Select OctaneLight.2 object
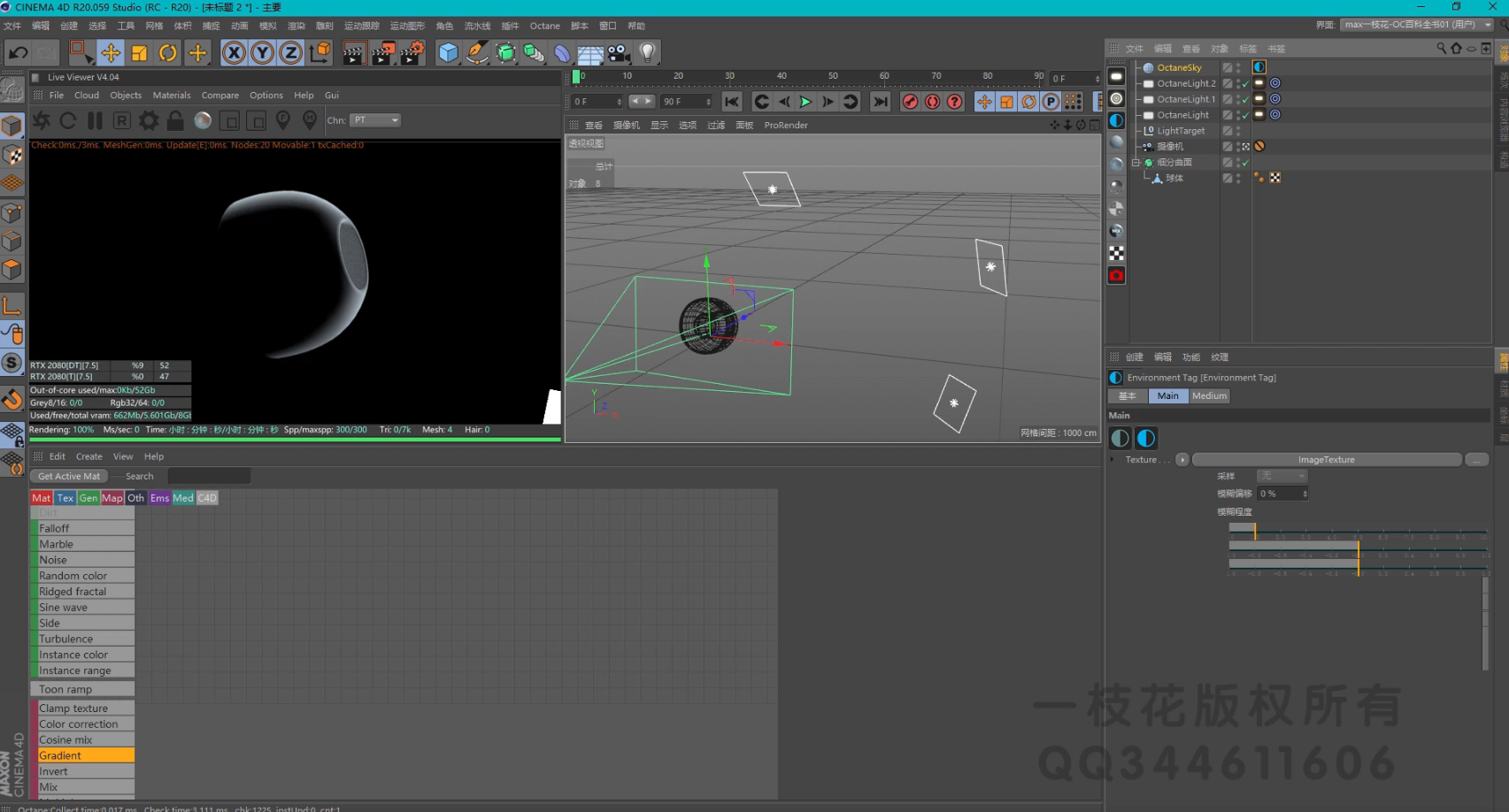1509x812 pixels. click(1186, 83)
